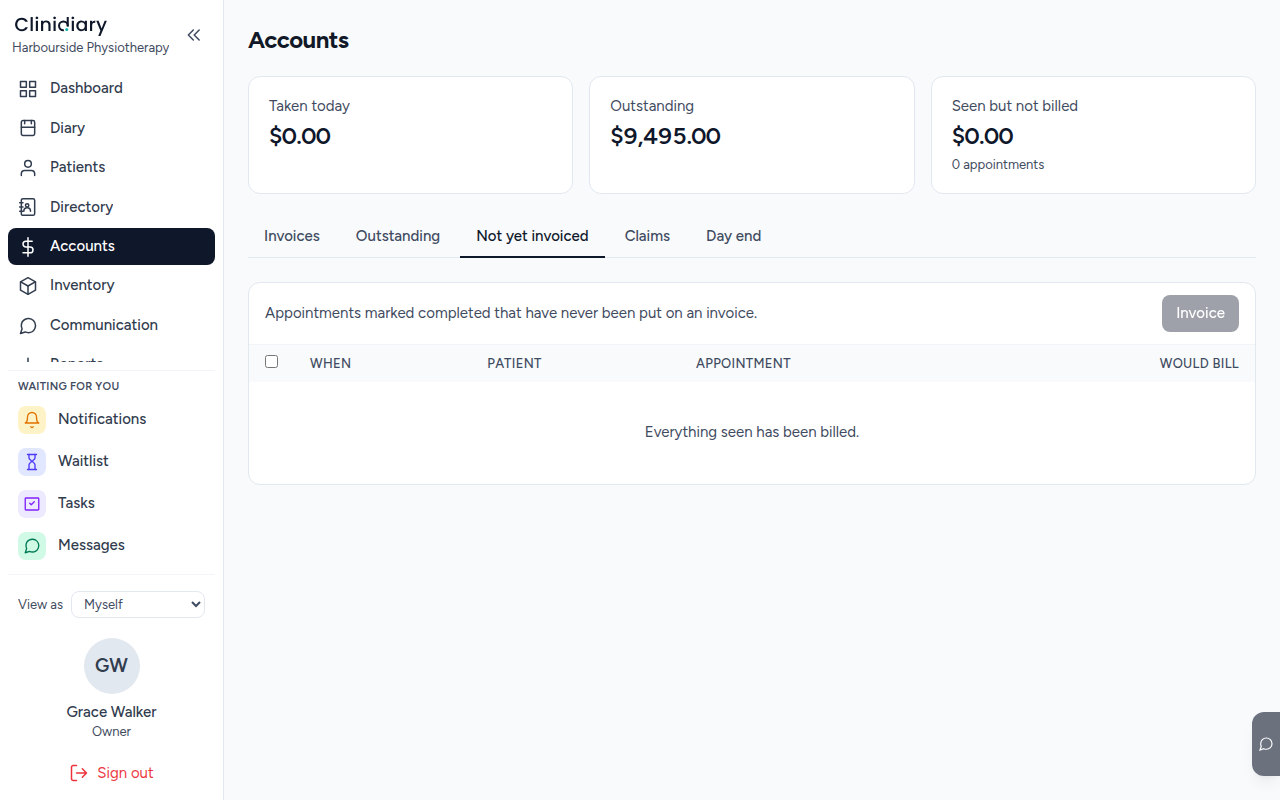Click the Tasks checkmark icon
The width and height of the screenshot is (1280, 800).
tap(32, 503)
